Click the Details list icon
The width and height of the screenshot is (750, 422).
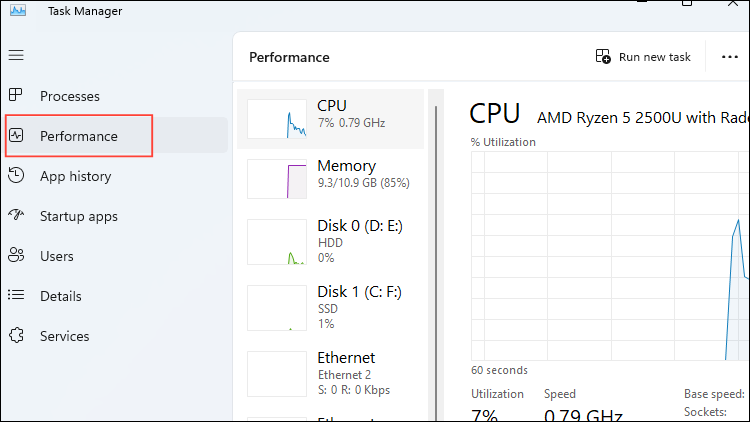[15, 296]
